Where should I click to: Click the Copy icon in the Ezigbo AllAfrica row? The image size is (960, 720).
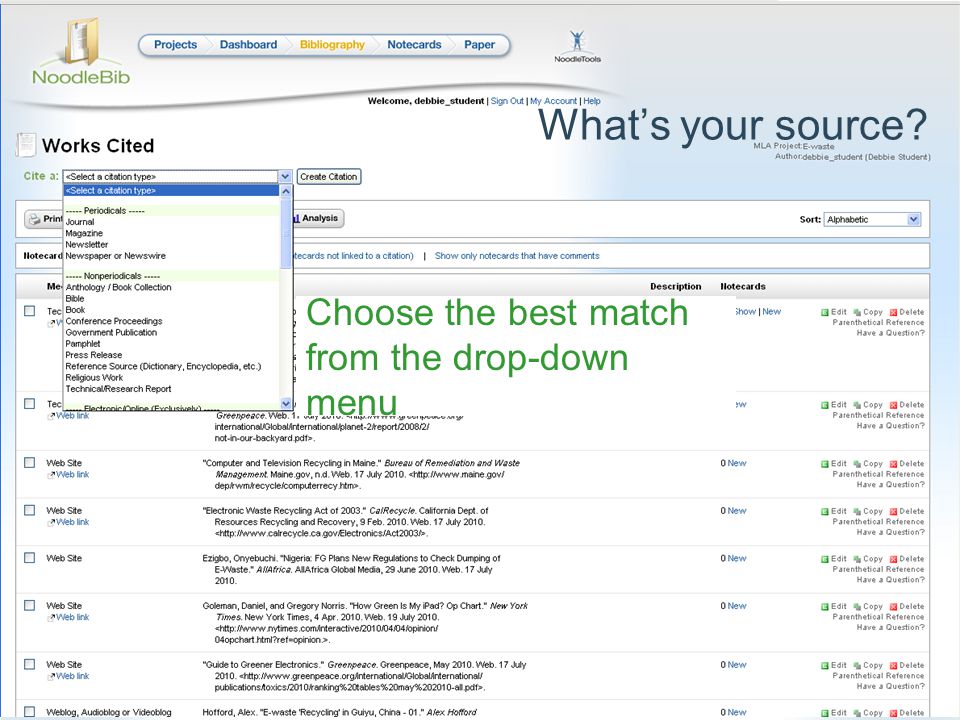coord(857,560)
